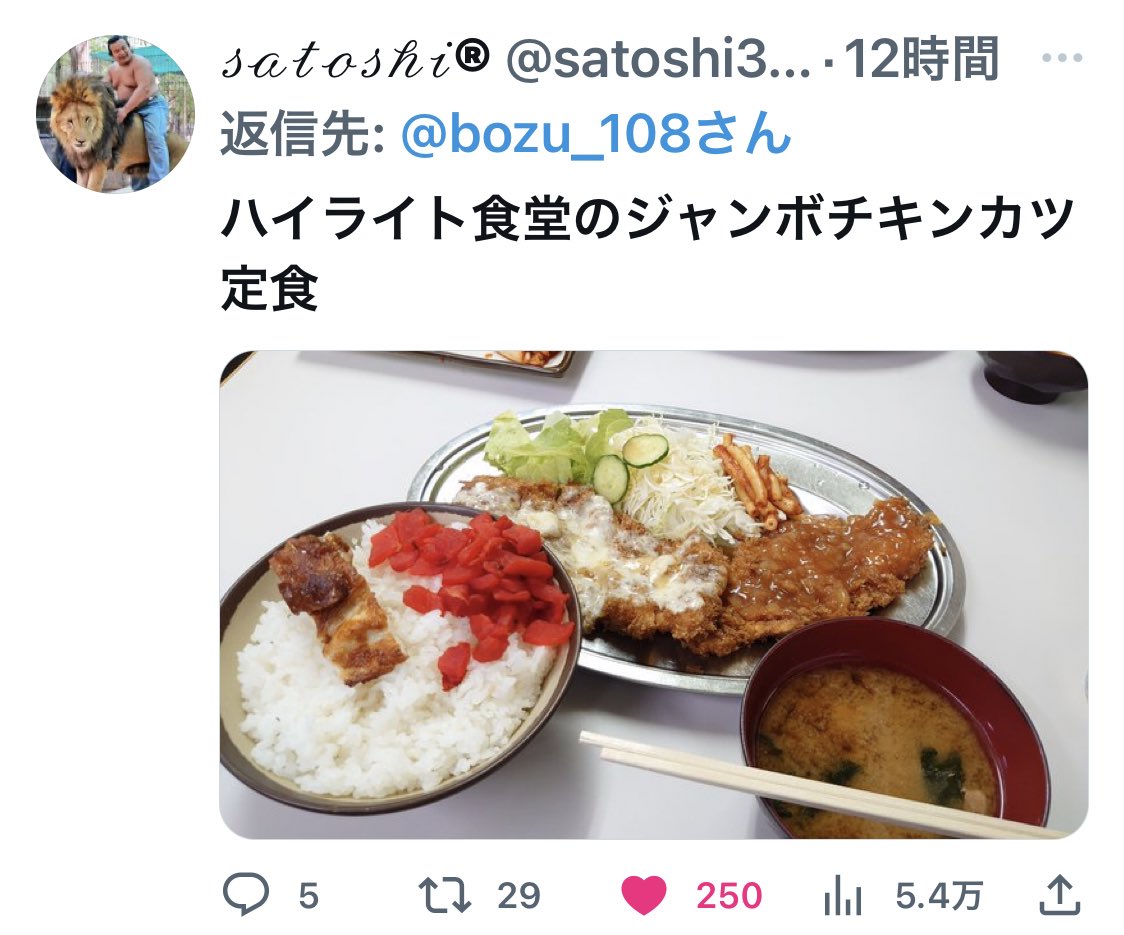
Task: Open the tweet text ハイライト食堂のジャンボチキンカツ
Action: pos(647,218)
